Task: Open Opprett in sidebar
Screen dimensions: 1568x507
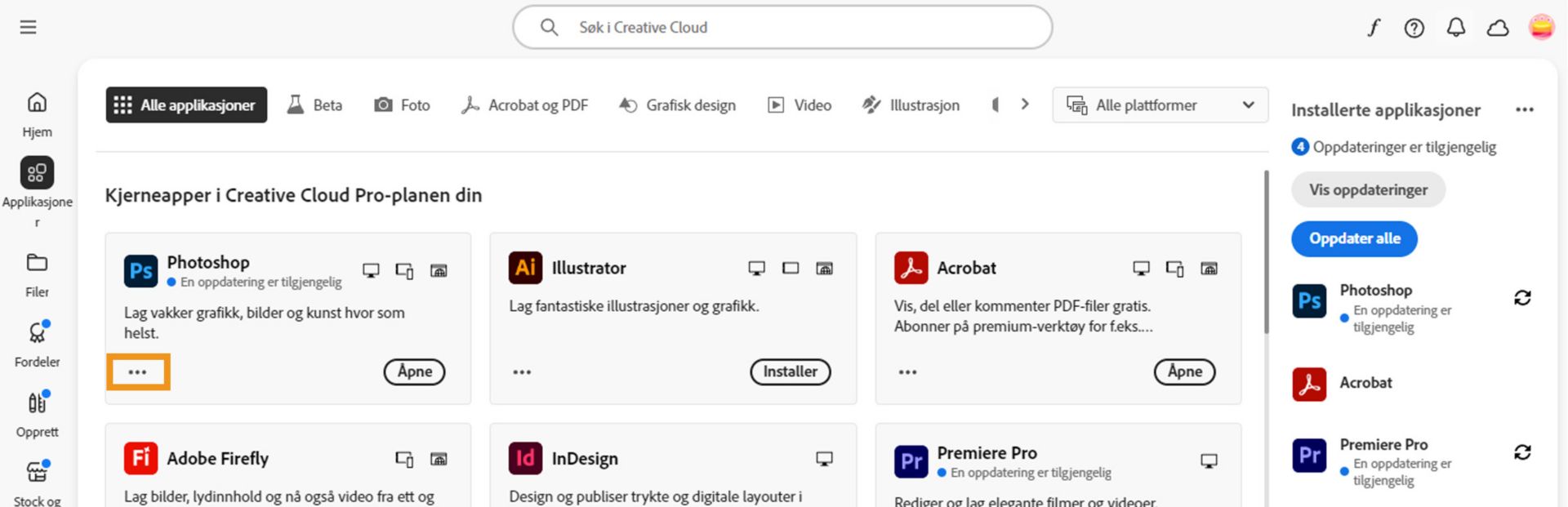Action: coord(37,415)
